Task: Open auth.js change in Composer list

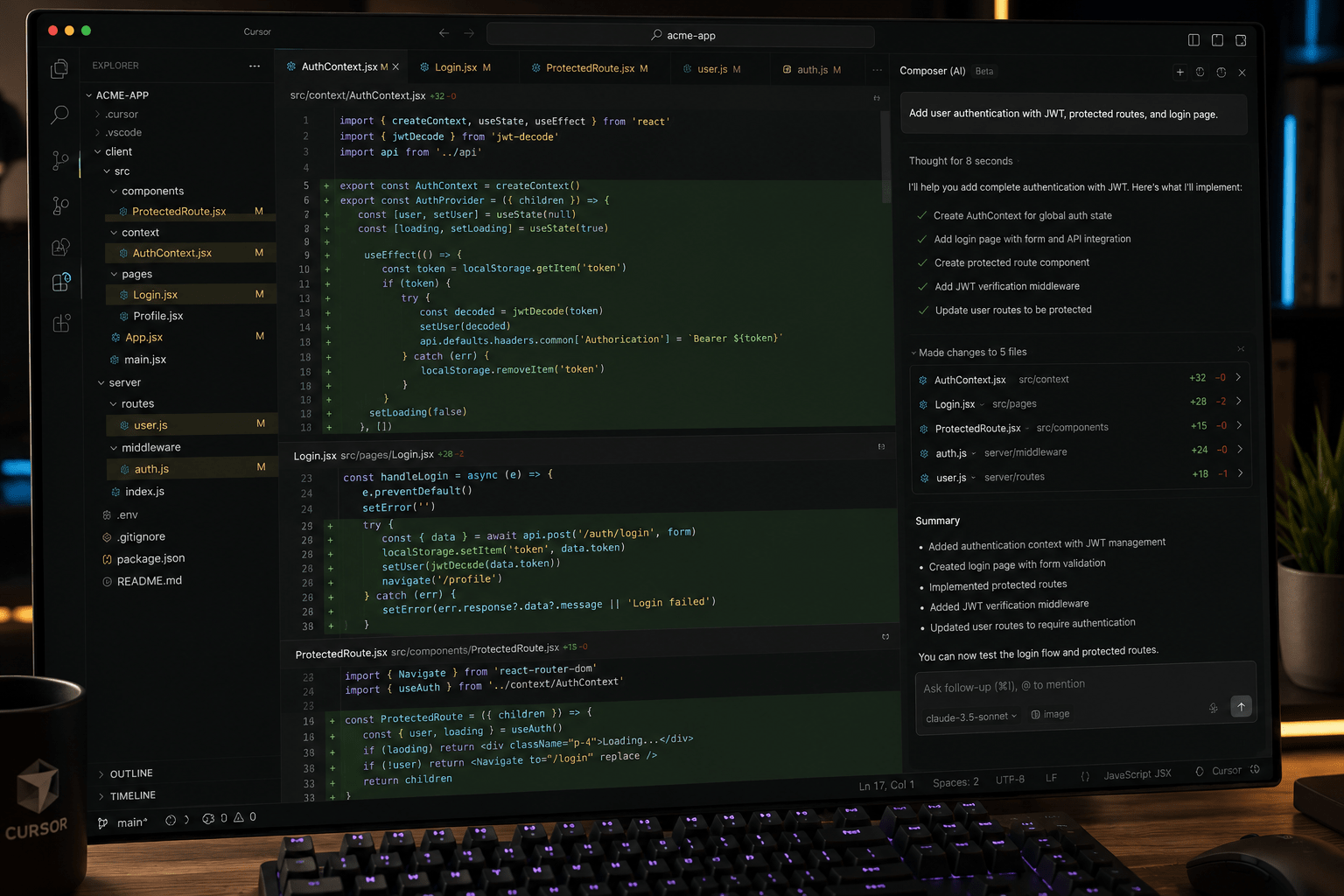Action: tap(1081, 452)
